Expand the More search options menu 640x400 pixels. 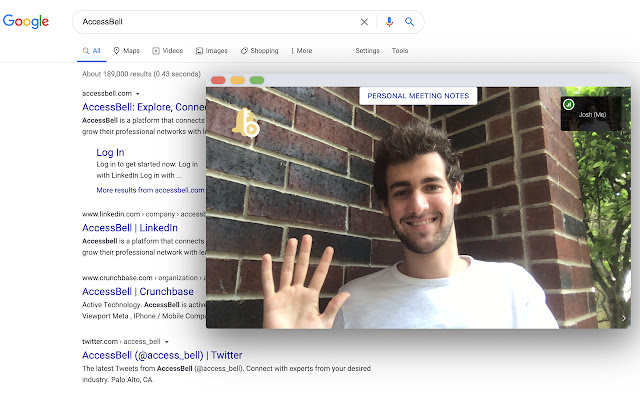point(302,51)
